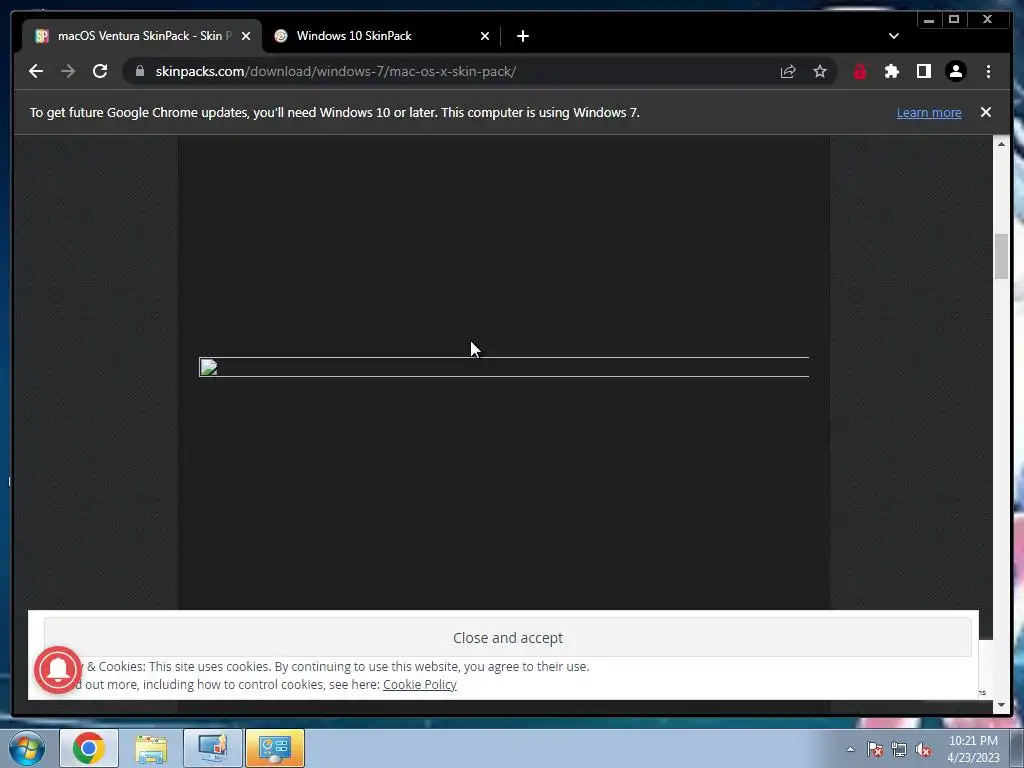Open the network tray icon
This screenshot has width=1024, height=768.
pos(899,749)
